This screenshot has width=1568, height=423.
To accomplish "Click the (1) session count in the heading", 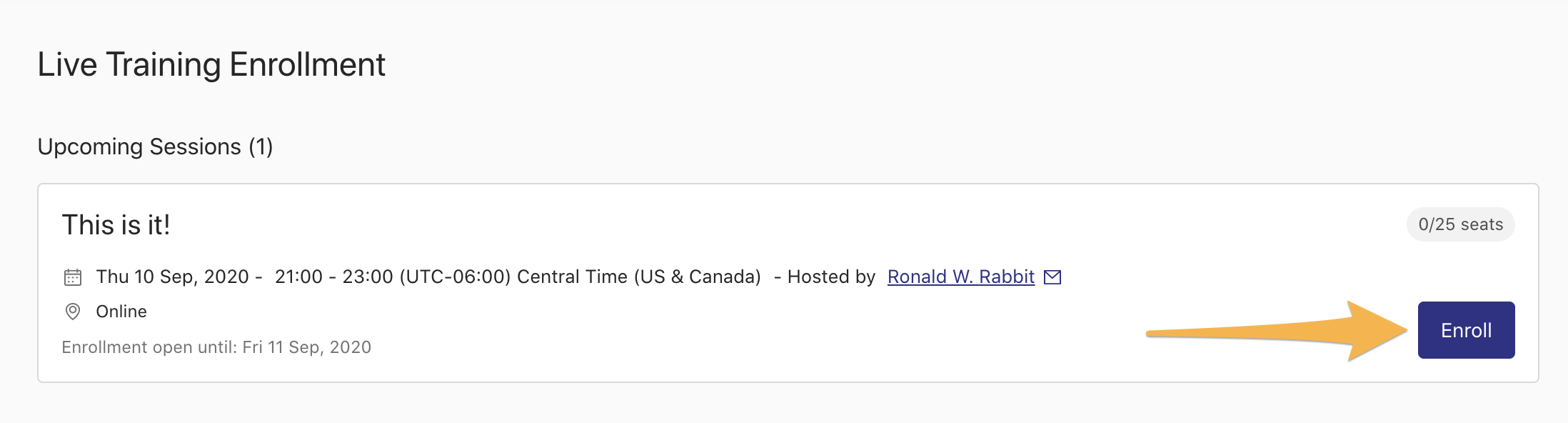I will click(261, 146).
